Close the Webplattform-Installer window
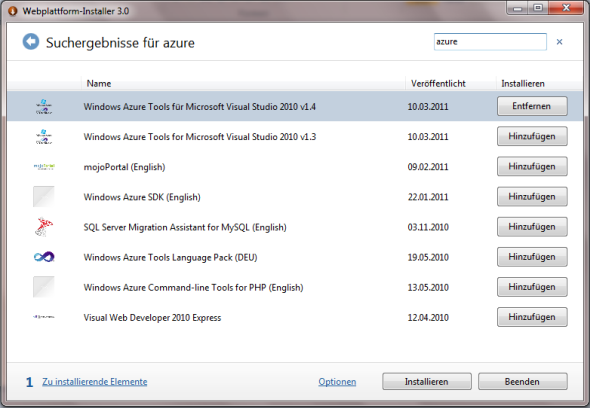 tap(566, 8)
